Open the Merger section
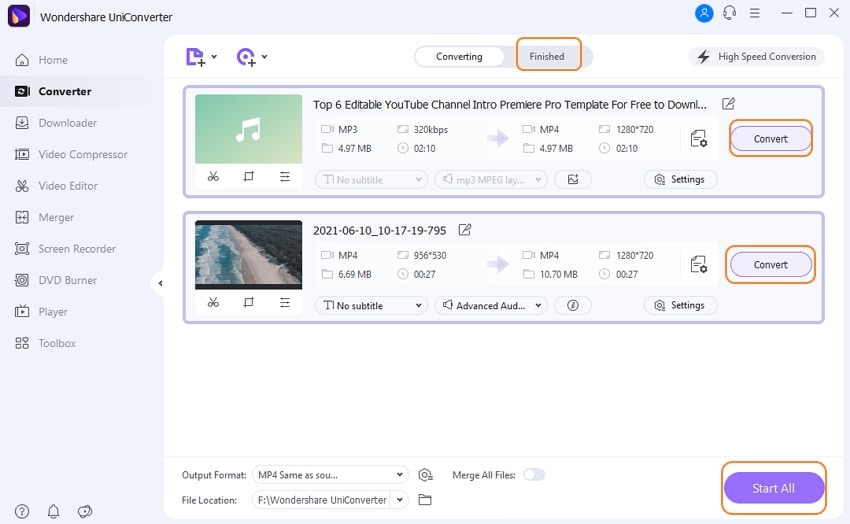Screen dimensions: 850x524 [x=44, y=217]
